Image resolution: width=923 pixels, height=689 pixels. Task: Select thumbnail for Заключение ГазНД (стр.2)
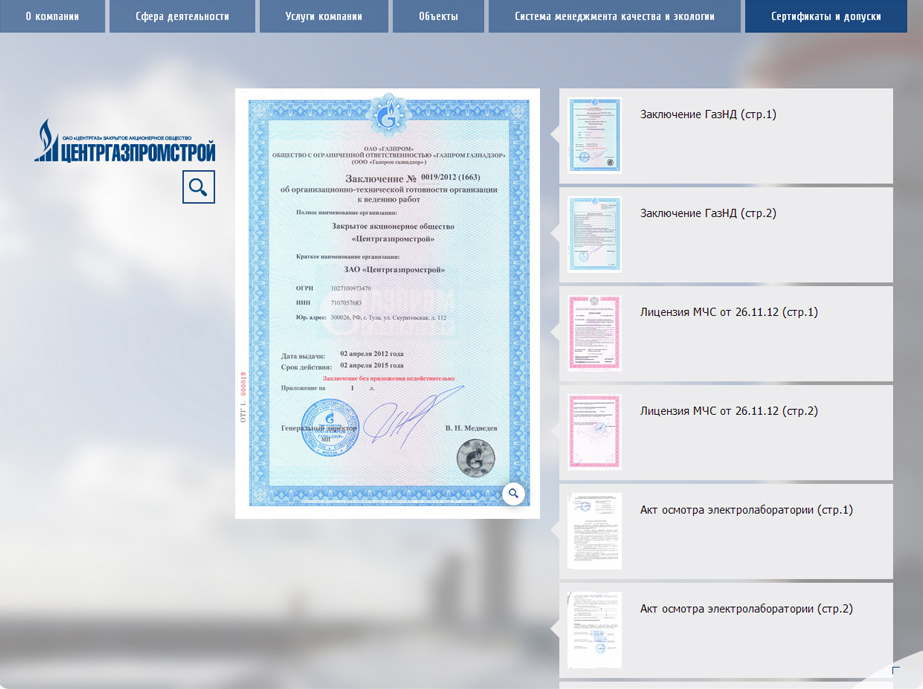[595, 234]
